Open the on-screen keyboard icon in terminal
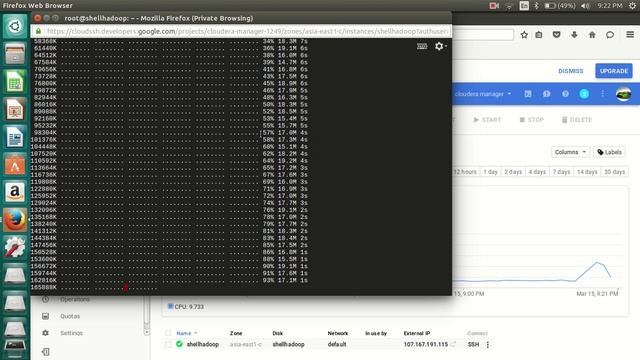640x360 pixels. pos(422,46)
